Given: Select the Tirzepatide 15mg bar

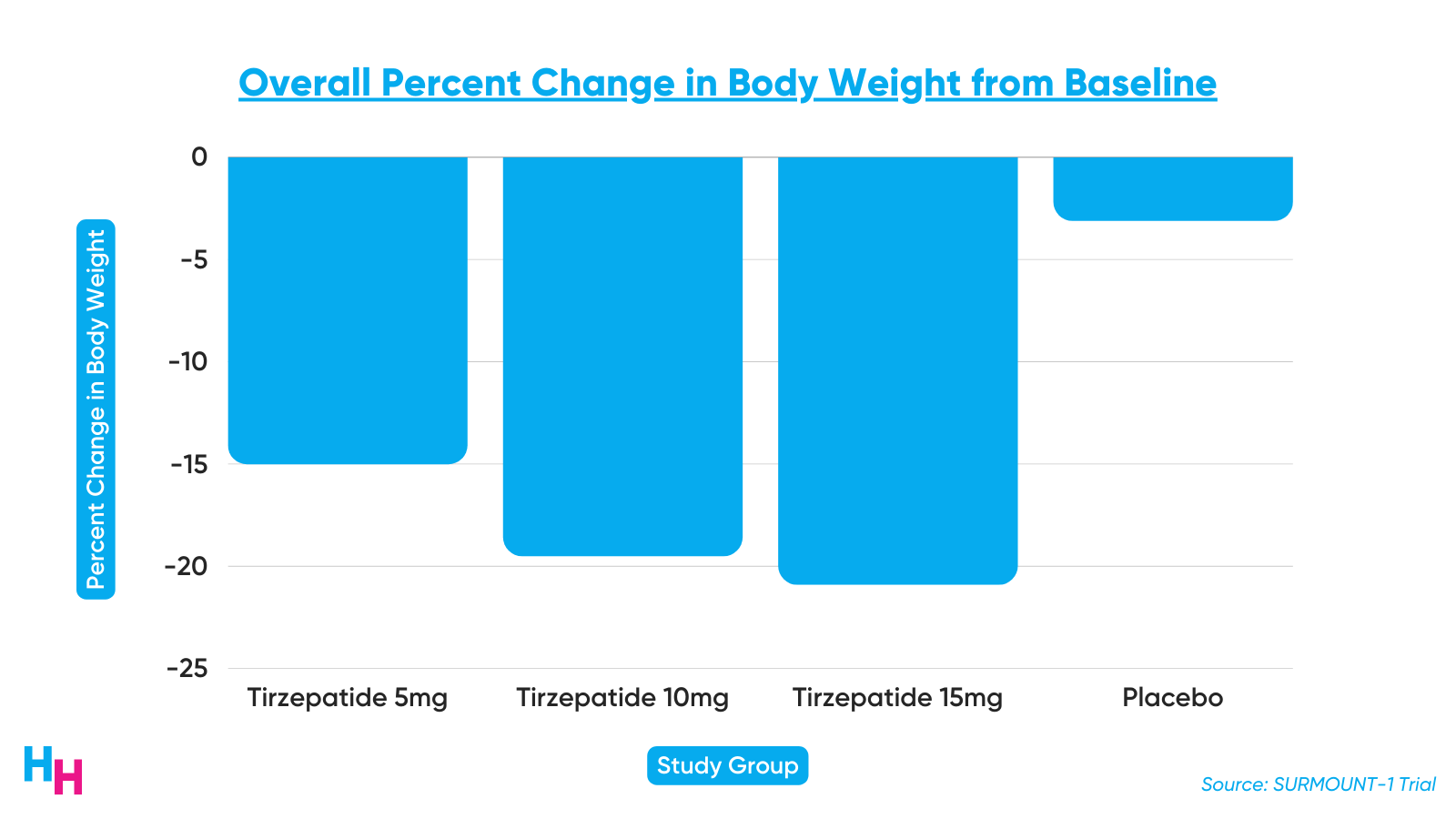Looking at the screenshot, I should coord(897,369).
